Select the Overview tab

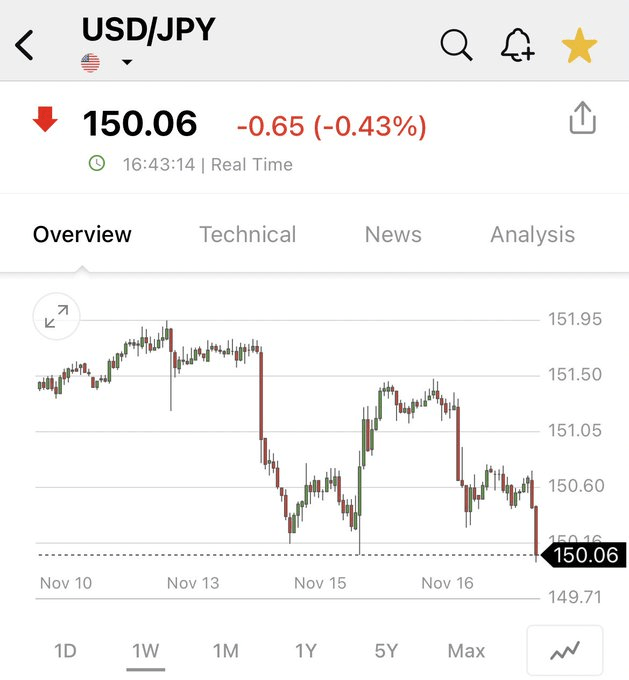coord(82,234)
